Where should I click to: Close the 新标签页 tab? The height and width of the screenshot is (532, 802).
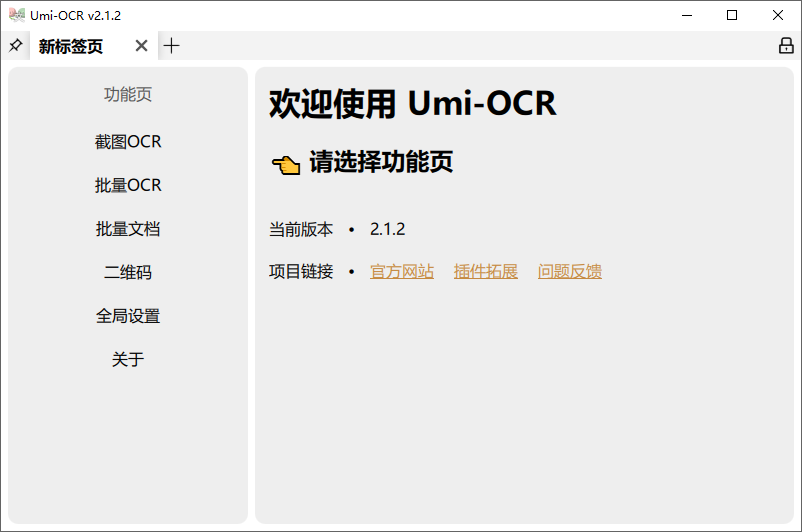[x=142, y=46]
